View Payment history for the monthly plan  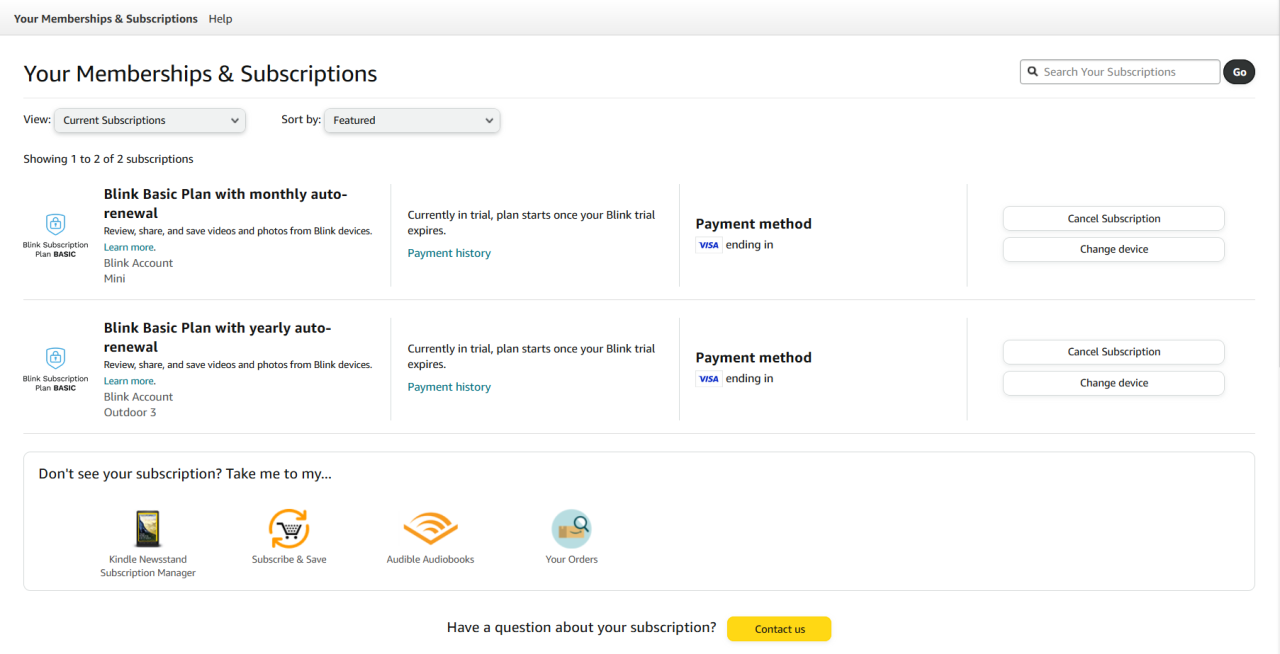click(x=449, y=252)
